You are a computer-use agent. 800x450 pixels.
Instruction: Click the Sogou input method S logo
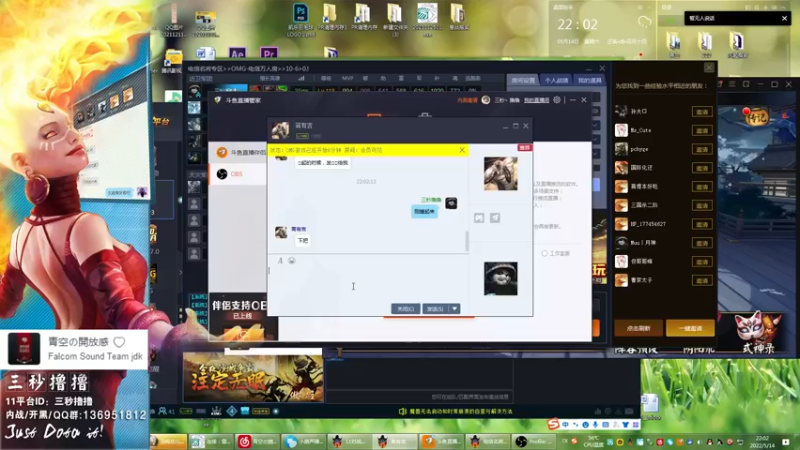pos(554,424)
